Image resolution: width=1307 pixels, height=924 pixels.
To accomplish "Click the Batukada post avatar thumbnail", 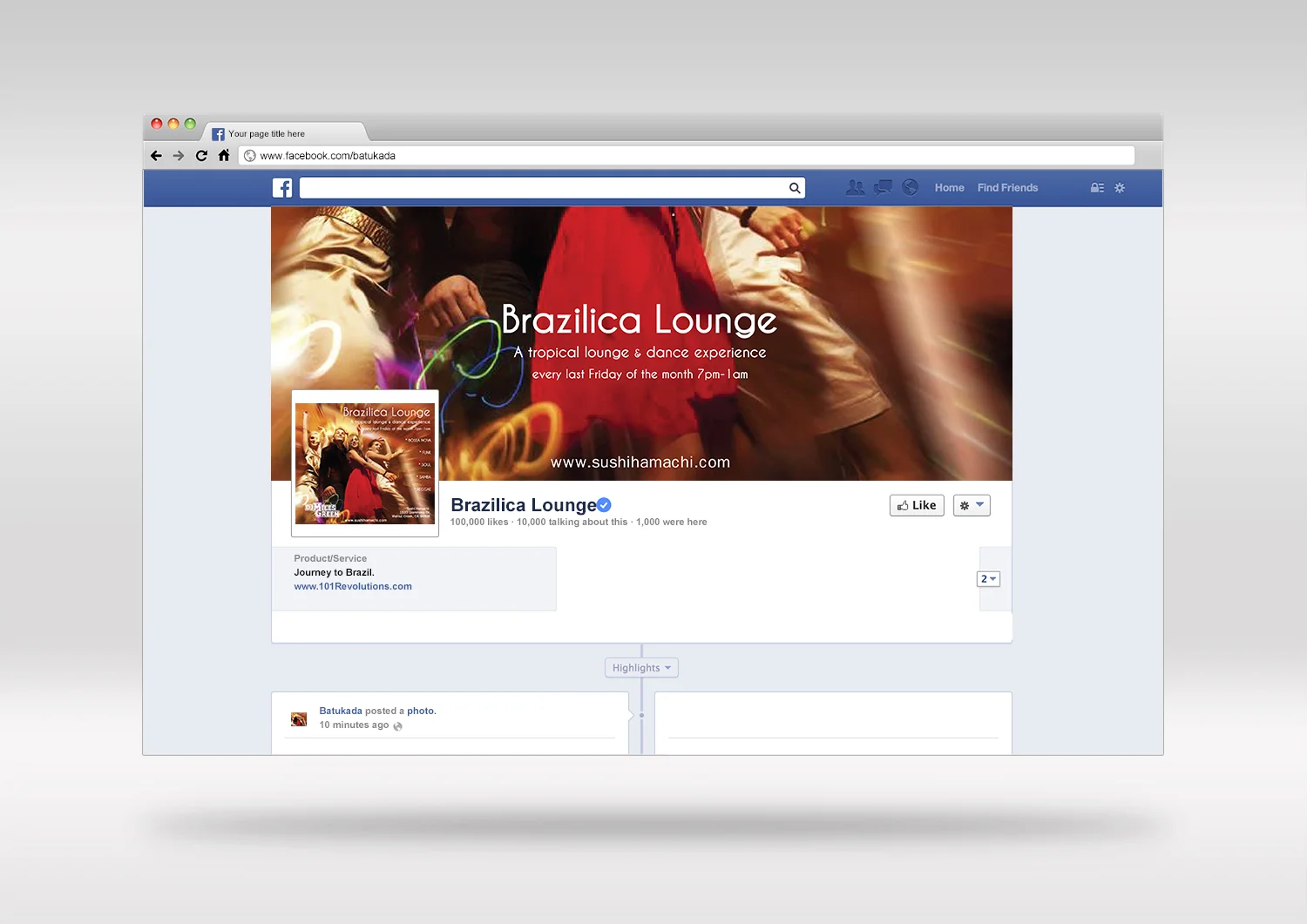I will point(299,718).
